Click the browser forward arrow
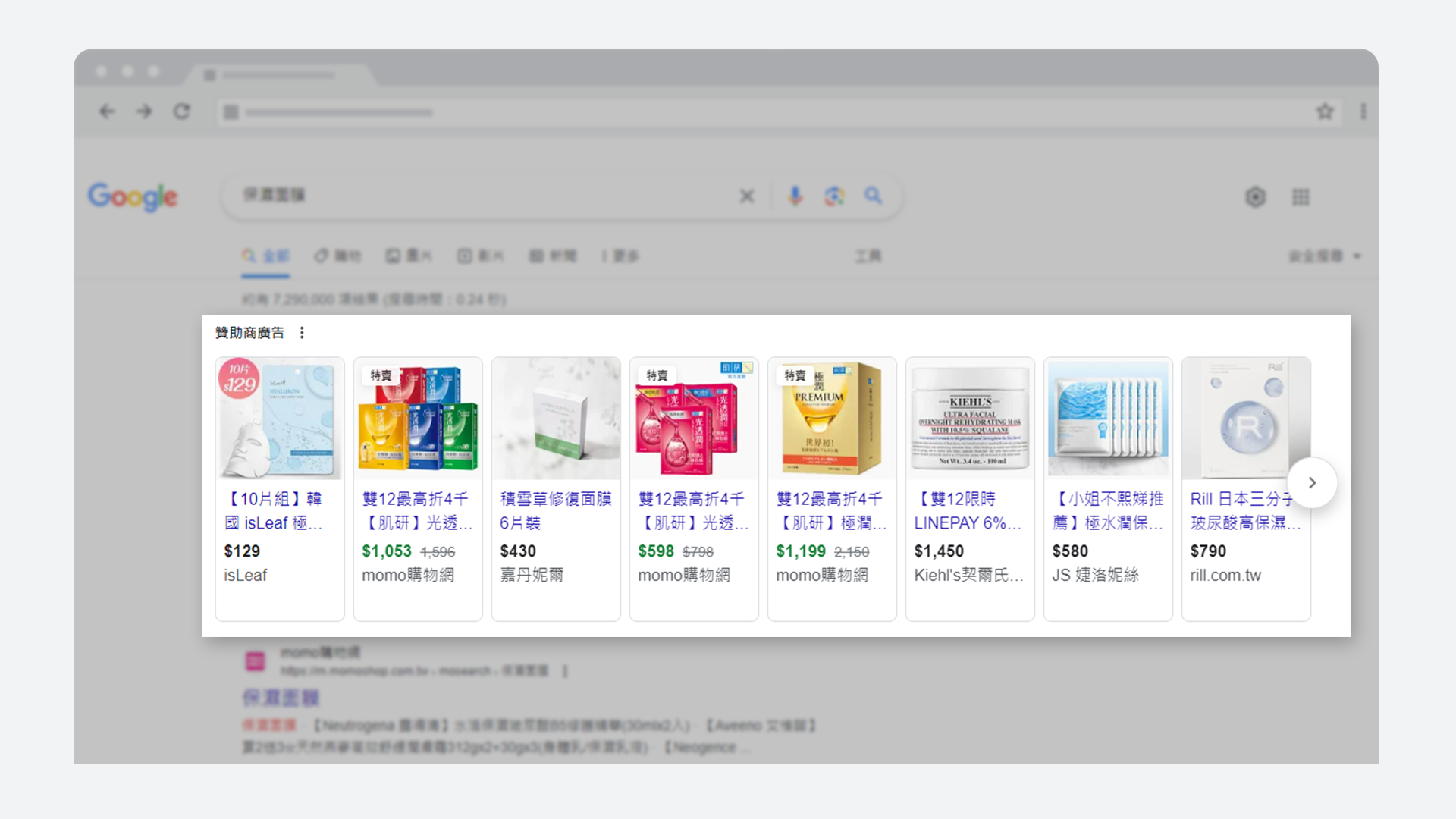The width and height of the screenshot is (1456, 819). click(x=144, y=111)
